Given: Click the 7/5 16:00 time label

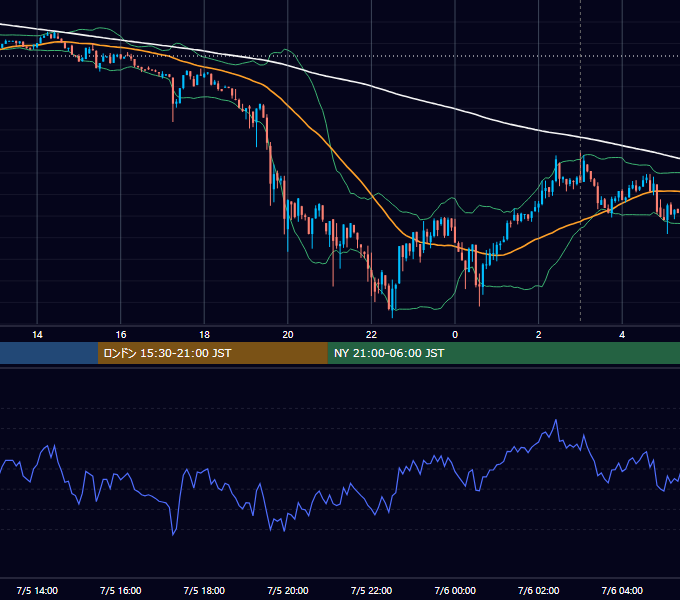Looking at the screenshot, I should (121, 590).
